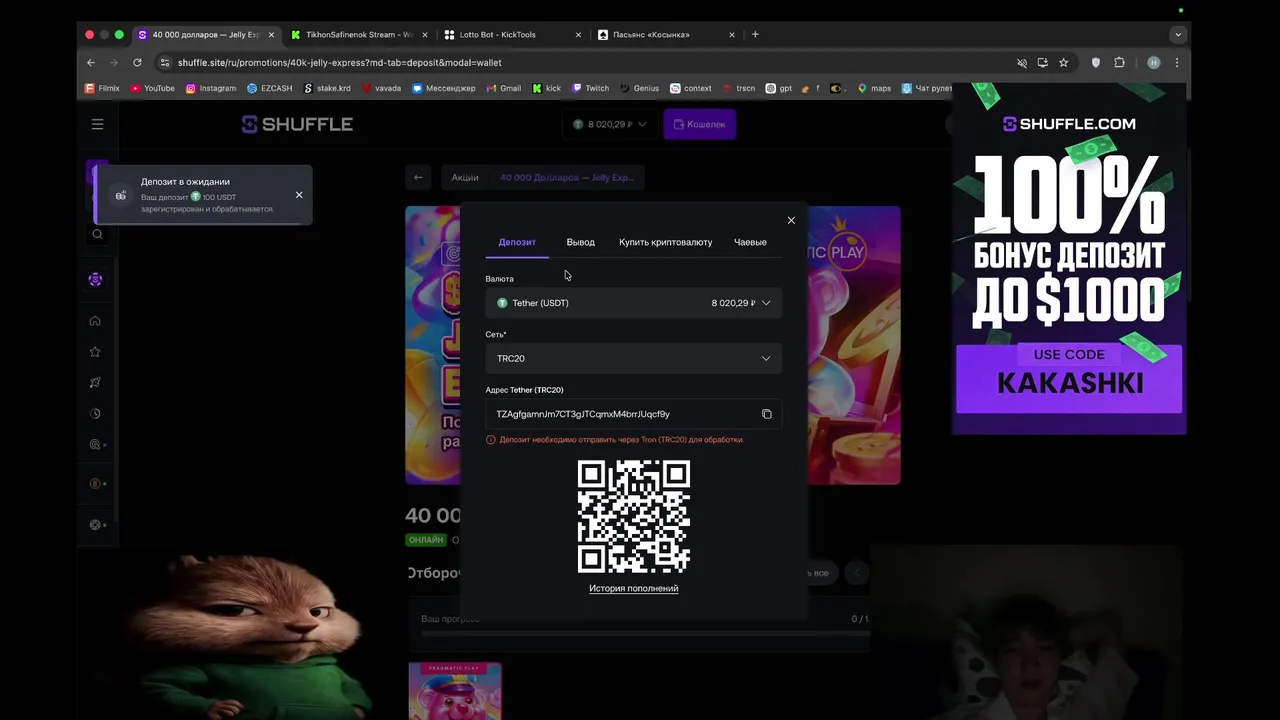Open the Chrome three-dot menu
This screenshot has width=1280, height=720.
[x=1177, y=62]
